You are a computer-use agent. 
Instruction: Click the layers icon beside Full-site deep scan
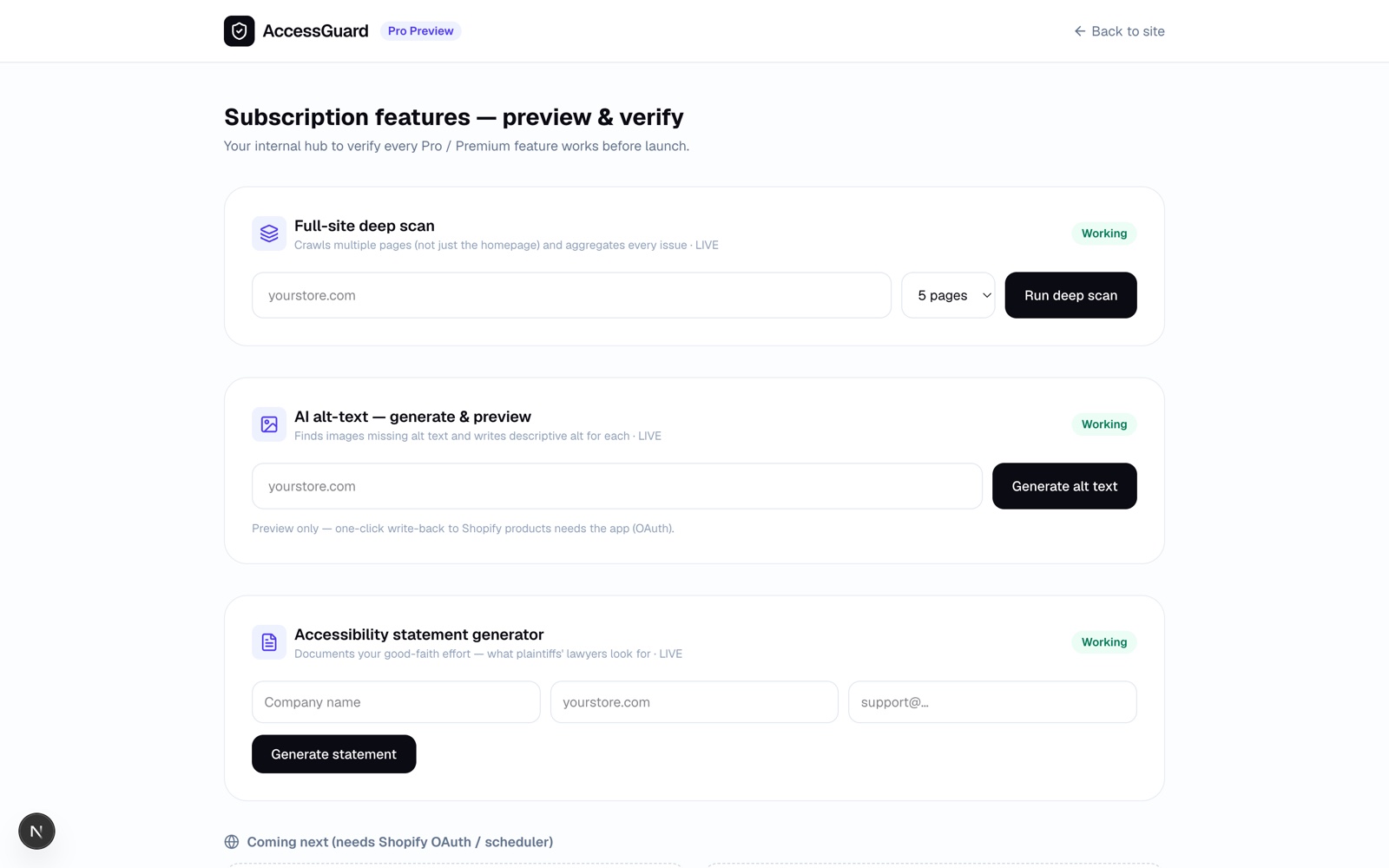coord(269,233)
